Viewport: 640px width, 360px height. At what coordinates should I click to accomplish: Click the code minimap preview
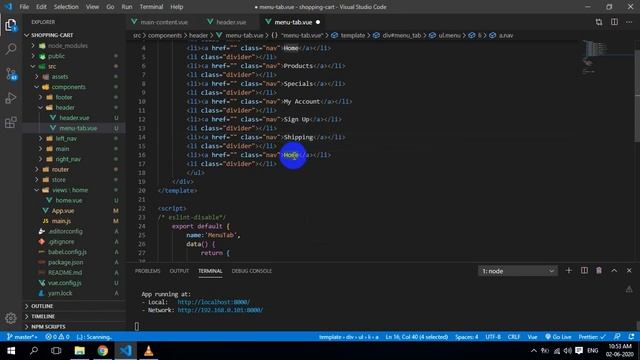coord(595,57)
